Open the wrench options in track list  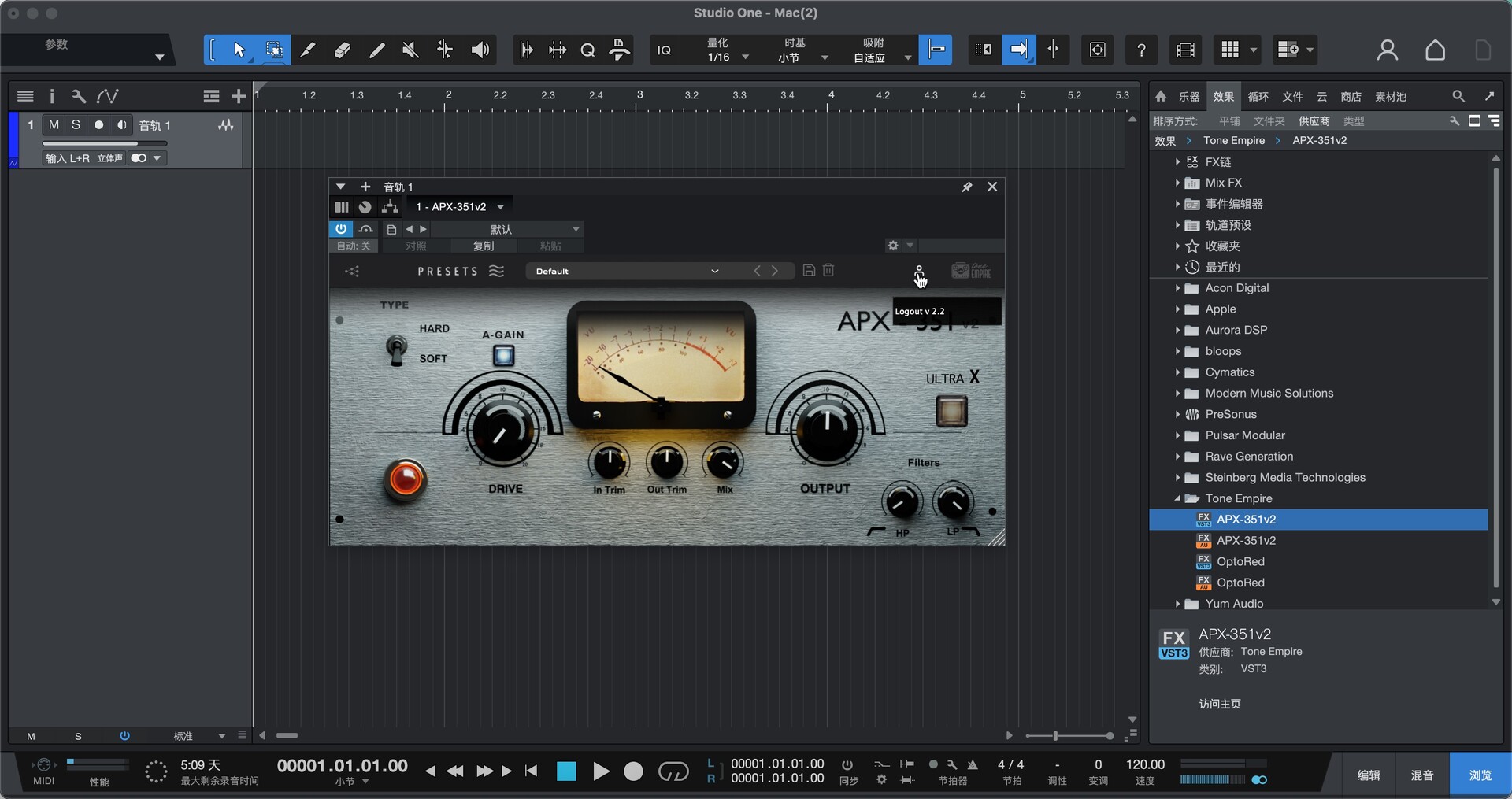[78, 96]
